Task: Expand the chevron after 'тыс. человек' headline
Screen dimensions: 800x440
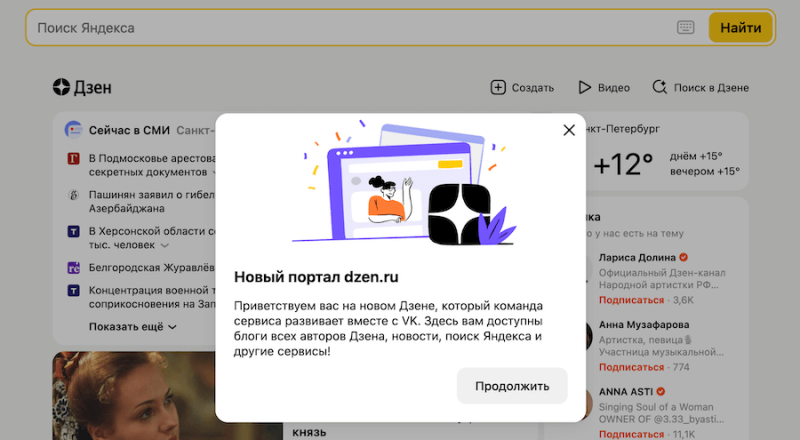Action: click(x=165, y=245)
